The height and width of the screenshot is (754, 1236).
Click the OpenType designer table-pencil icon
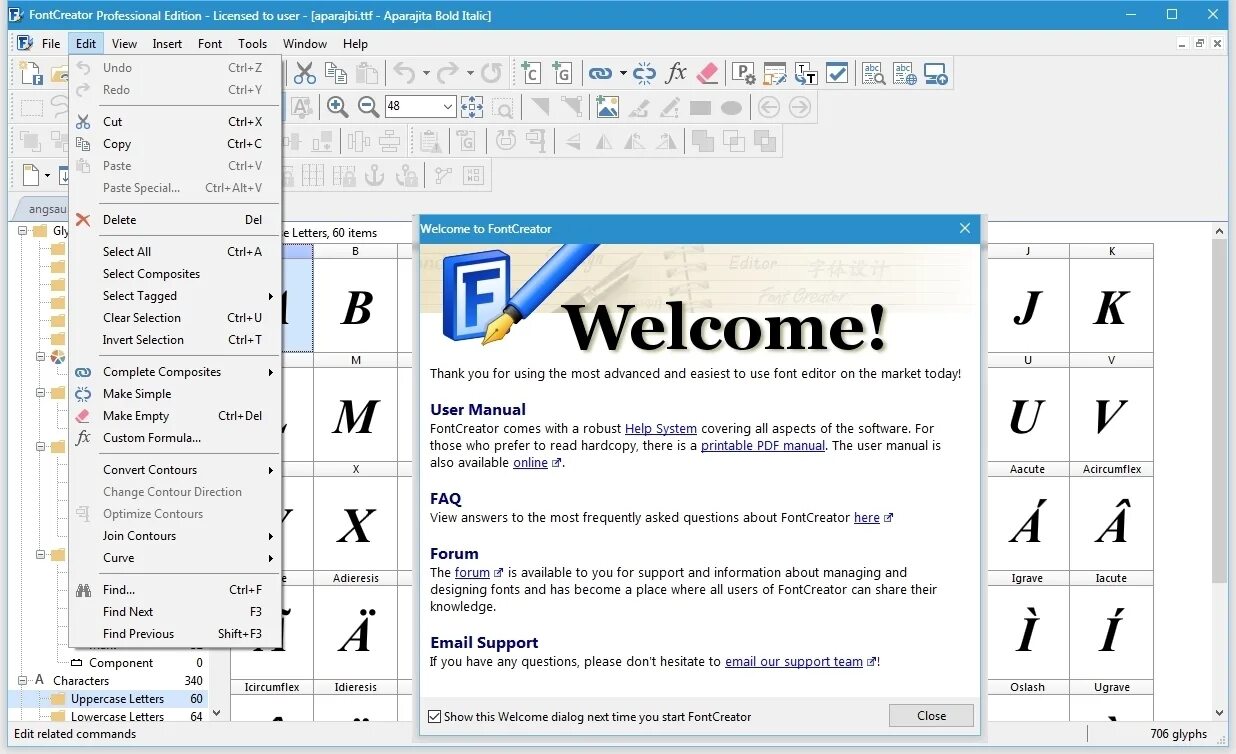[x=775, y=73]
